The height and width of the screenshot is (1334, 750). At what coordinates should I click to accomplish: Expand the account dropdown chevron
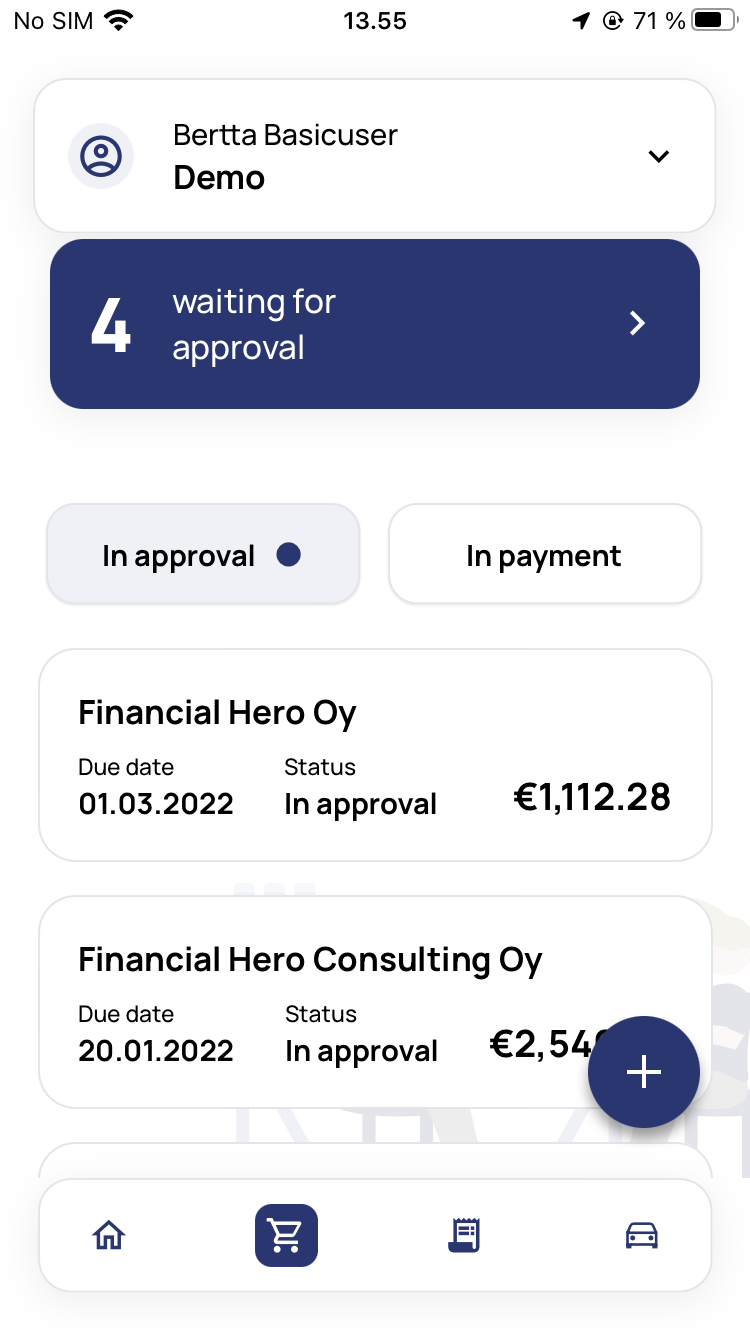click(x=658, y=156)
